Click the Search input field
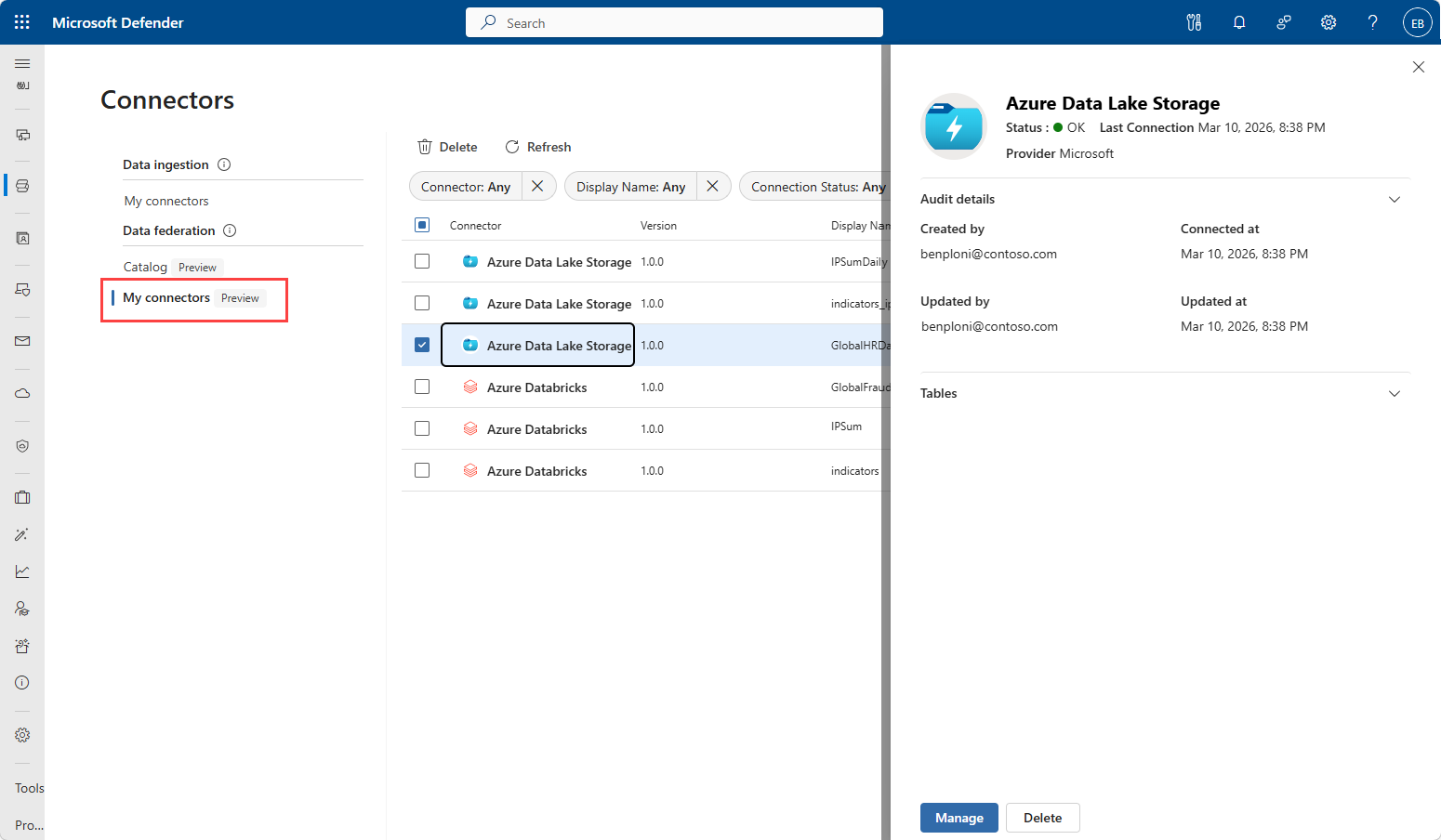The image size is (1441, 840). tap(674, 22)
